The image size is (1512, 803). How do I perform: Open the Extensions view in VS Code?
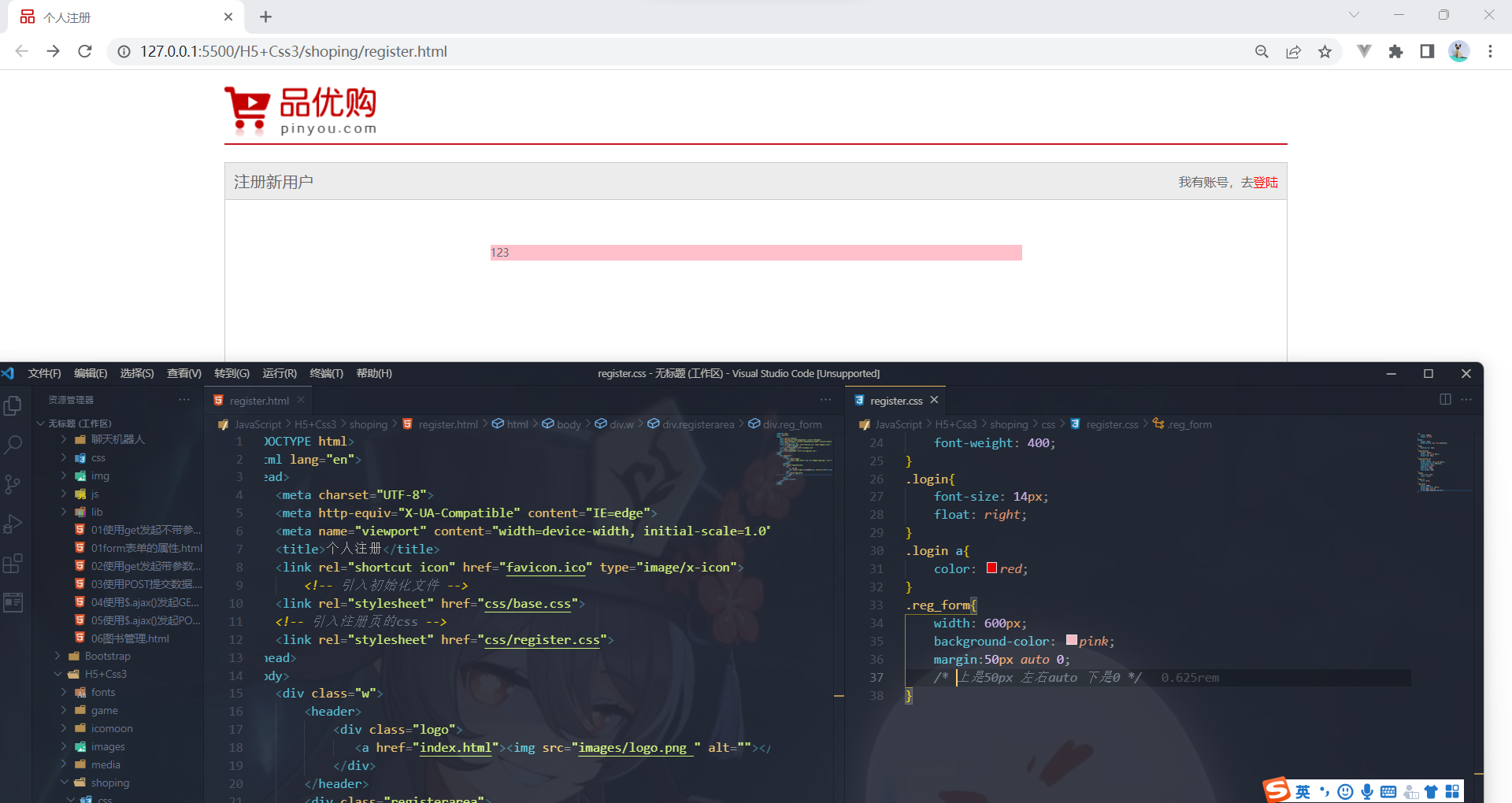13,563
